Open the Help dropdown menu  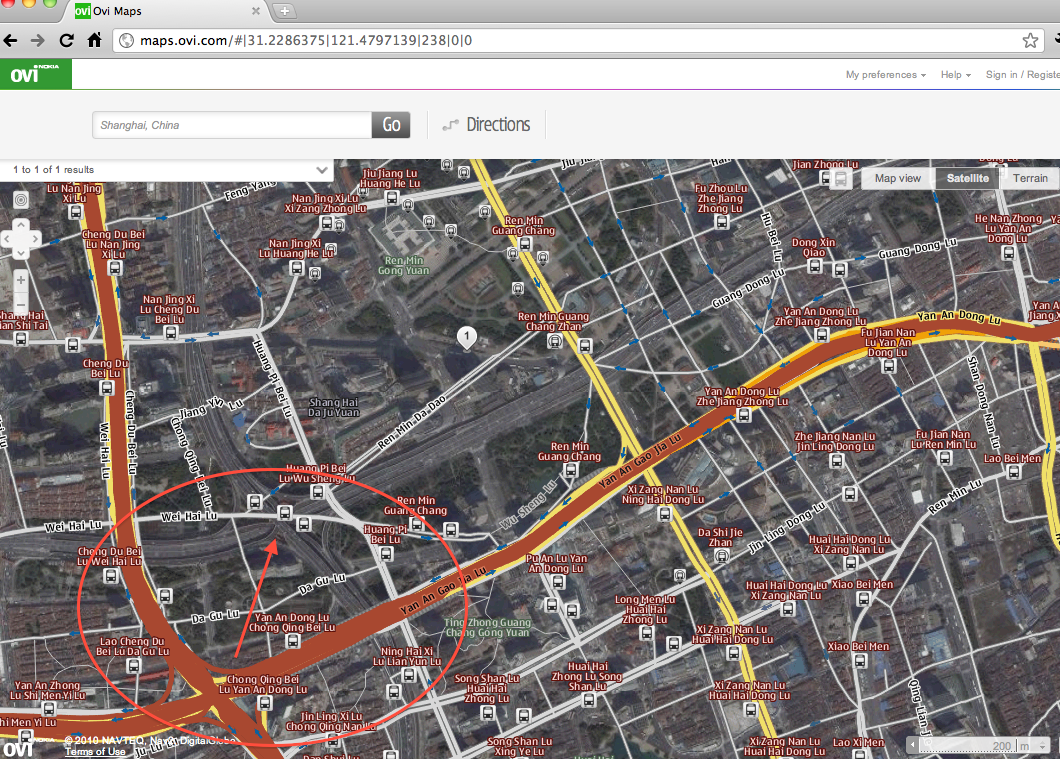(x=955, y=75)
